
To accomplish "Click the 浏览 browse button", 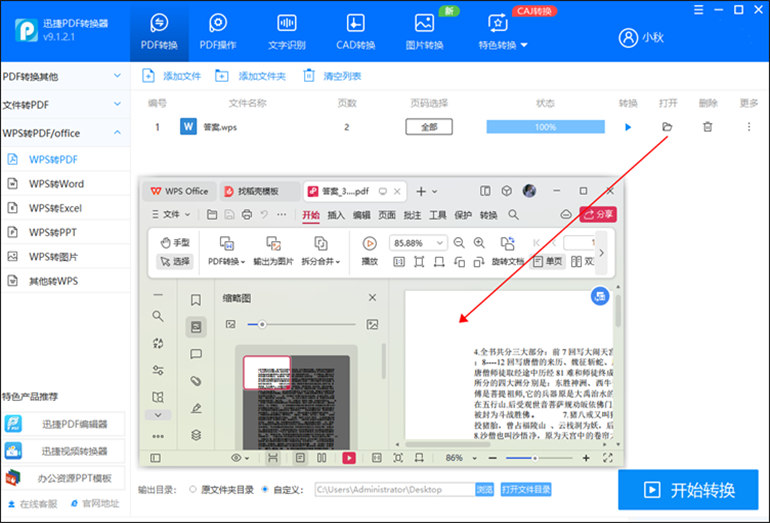I will pyautogui.click(x=485, y=490).
